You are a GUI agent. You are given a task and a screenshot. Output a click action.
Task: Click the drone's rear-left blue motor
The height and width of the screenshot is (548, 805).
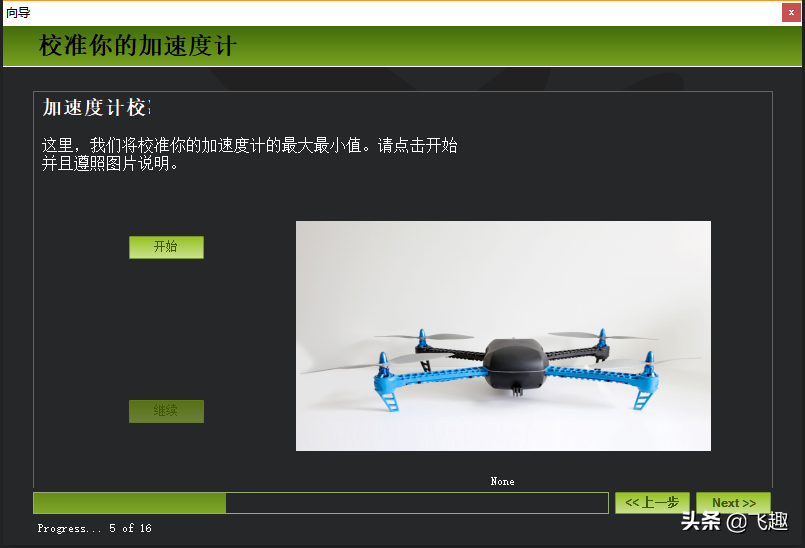[422, 339]
